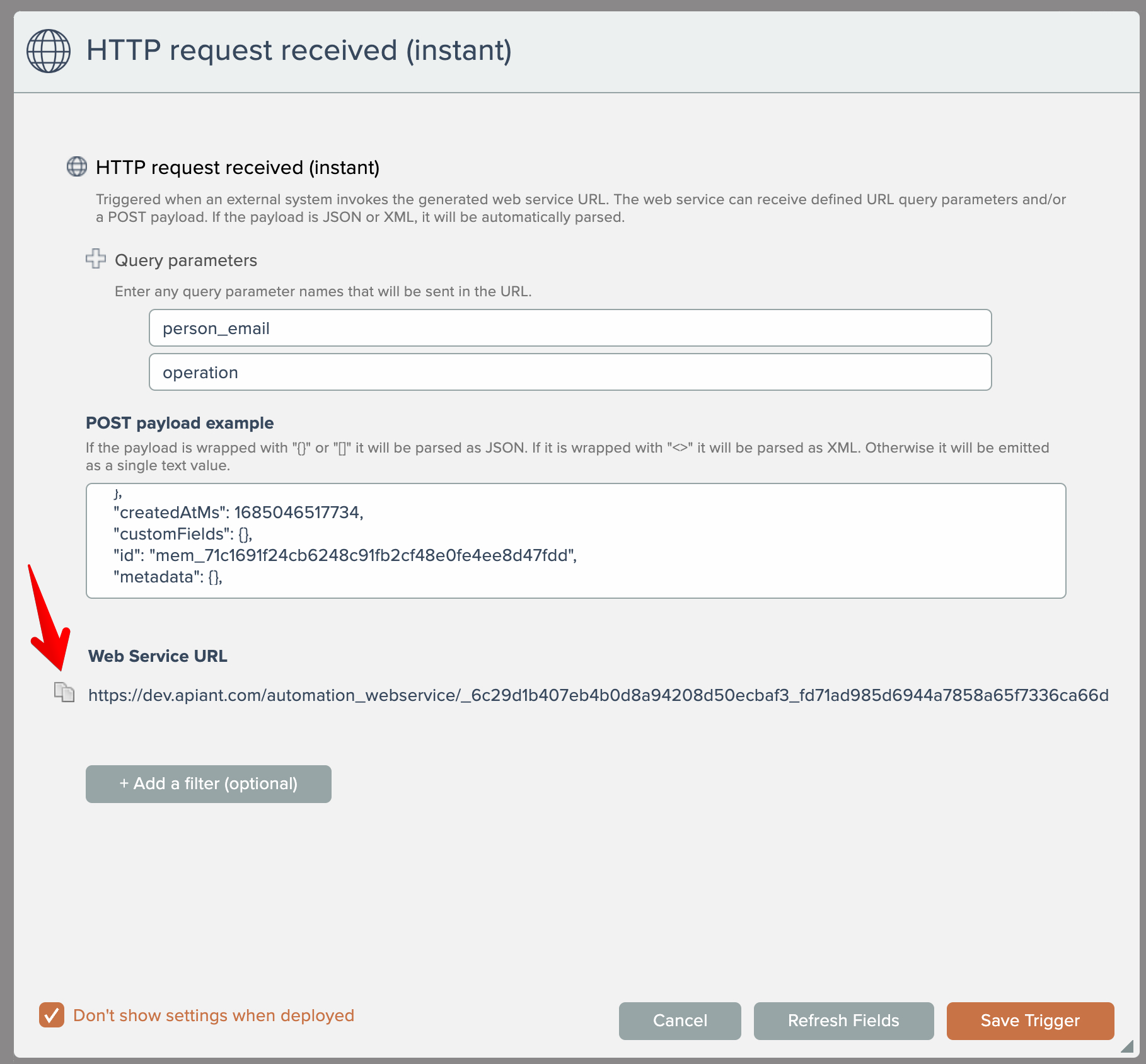Screen dimensions: 1146x1064
Task: Click the resize grip in the dialog corner
Action: [1127, 1046]
